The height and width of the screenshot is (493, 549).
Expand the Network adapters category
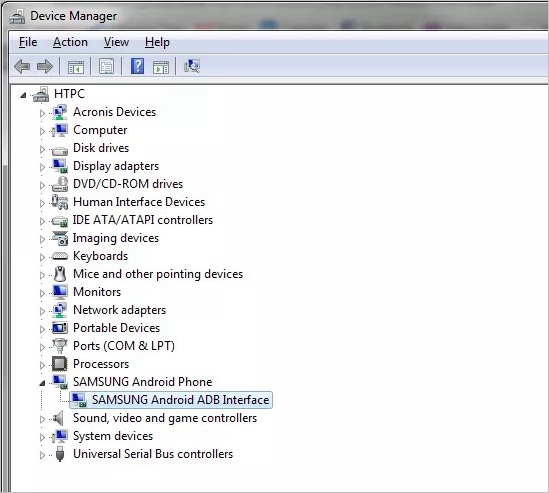tap(42, 311)
